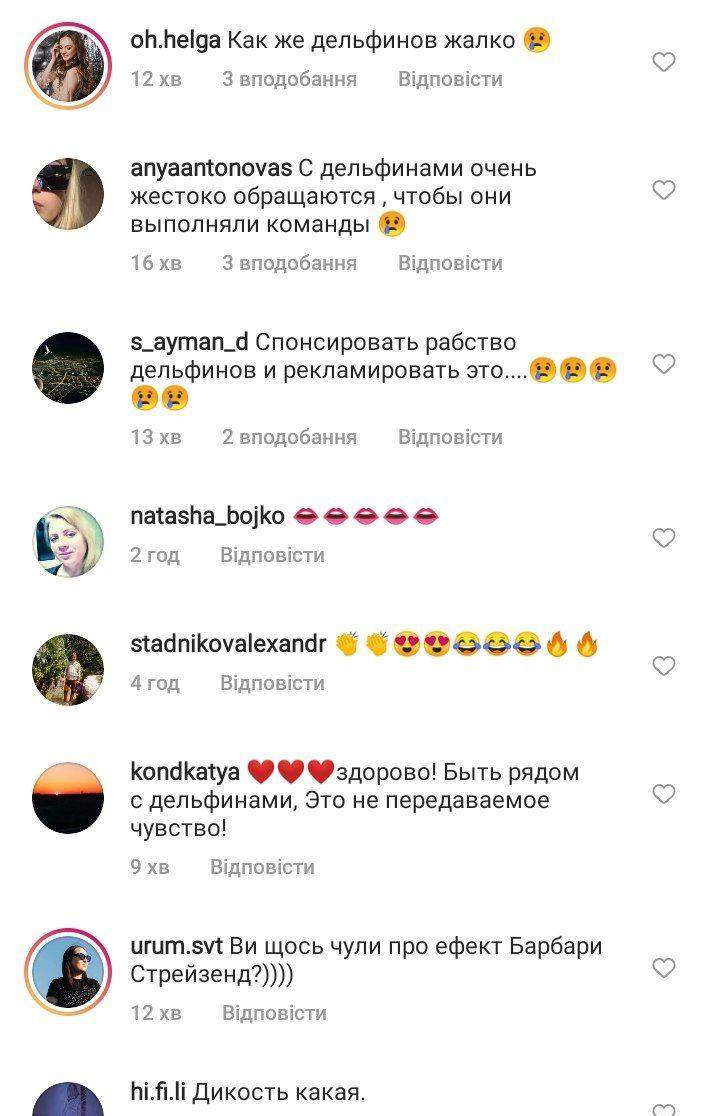Show 2 likes on s_ayman_d's comment

tap(289, 437)
